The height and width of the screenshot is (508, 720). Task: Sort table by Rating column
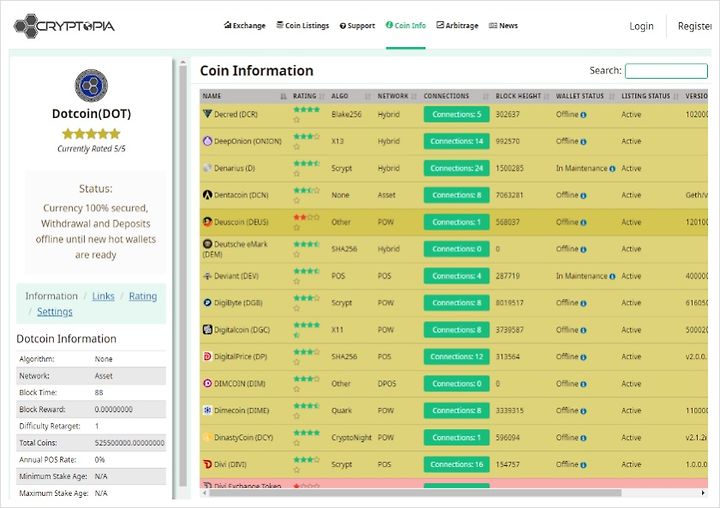tap(309, 96)
